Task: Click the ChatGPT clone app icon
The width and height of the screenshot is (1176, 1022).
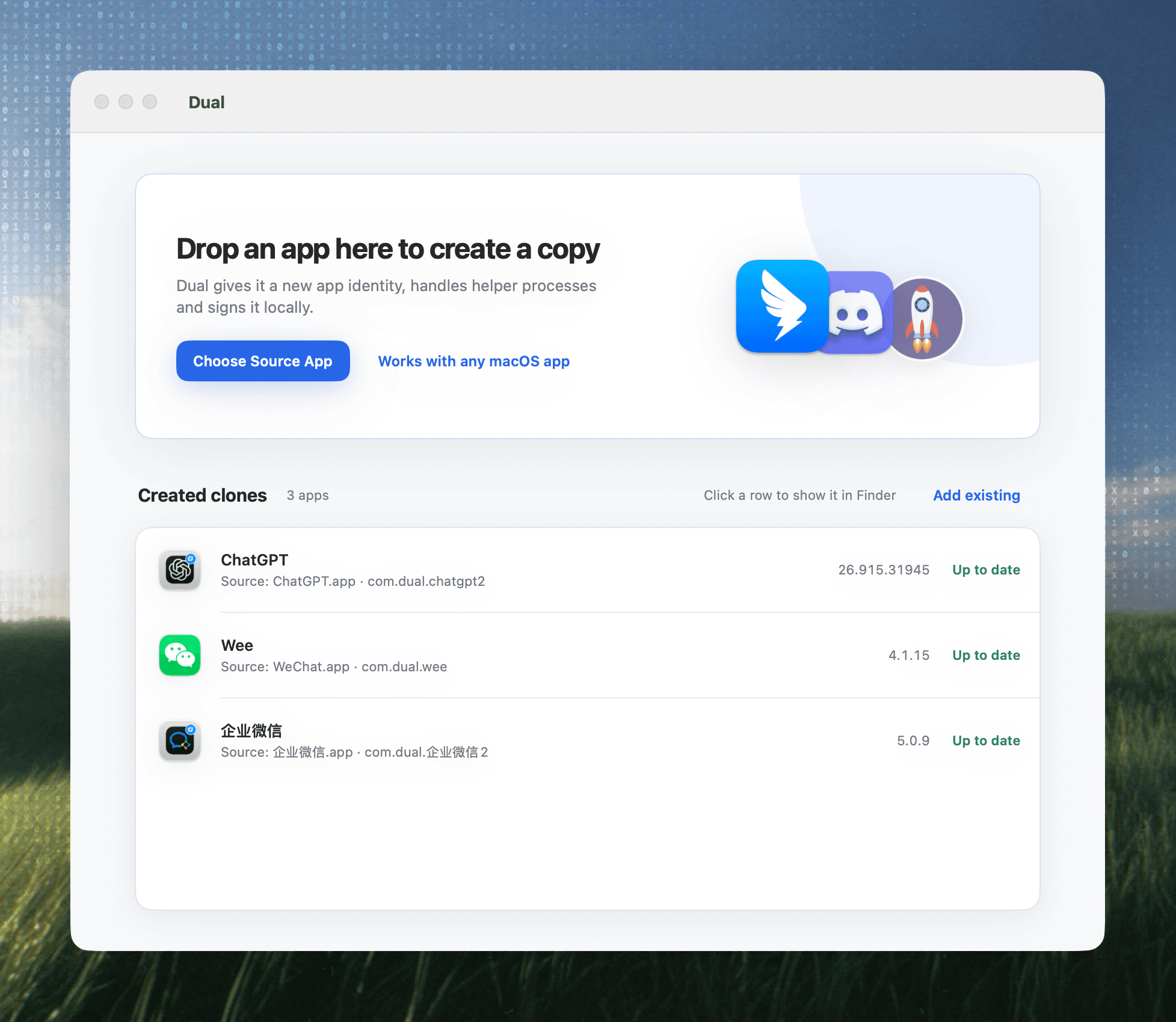Action: pos(180,570)
